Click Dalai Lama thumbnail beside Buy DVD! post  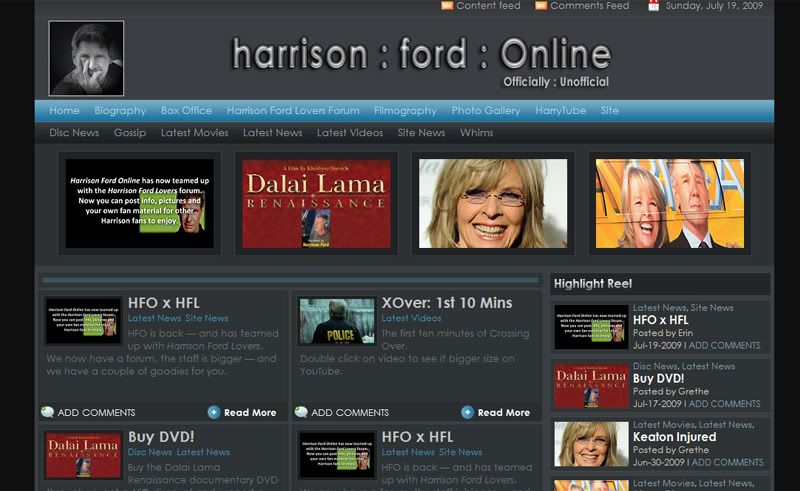[x=84, y=455]
